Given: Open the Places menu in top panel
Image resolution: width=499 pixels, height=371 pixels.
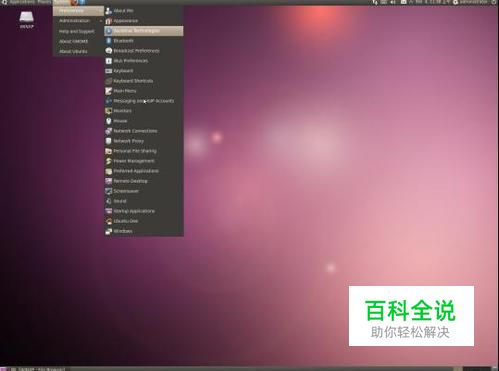Looking at the screenshot, I should (44, 2).
